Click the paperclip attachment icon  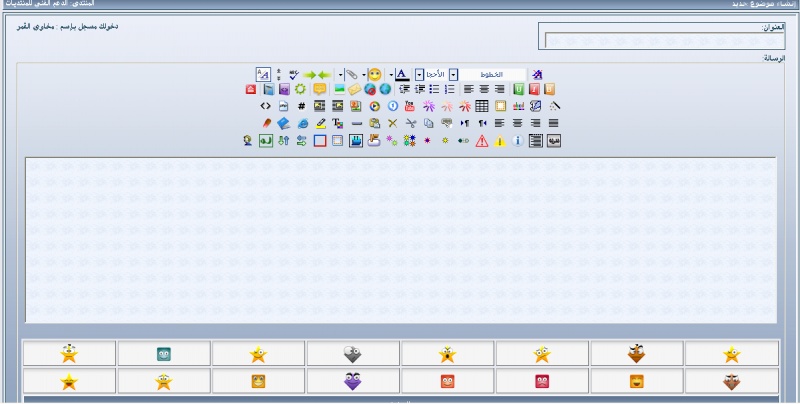(351, 74)
